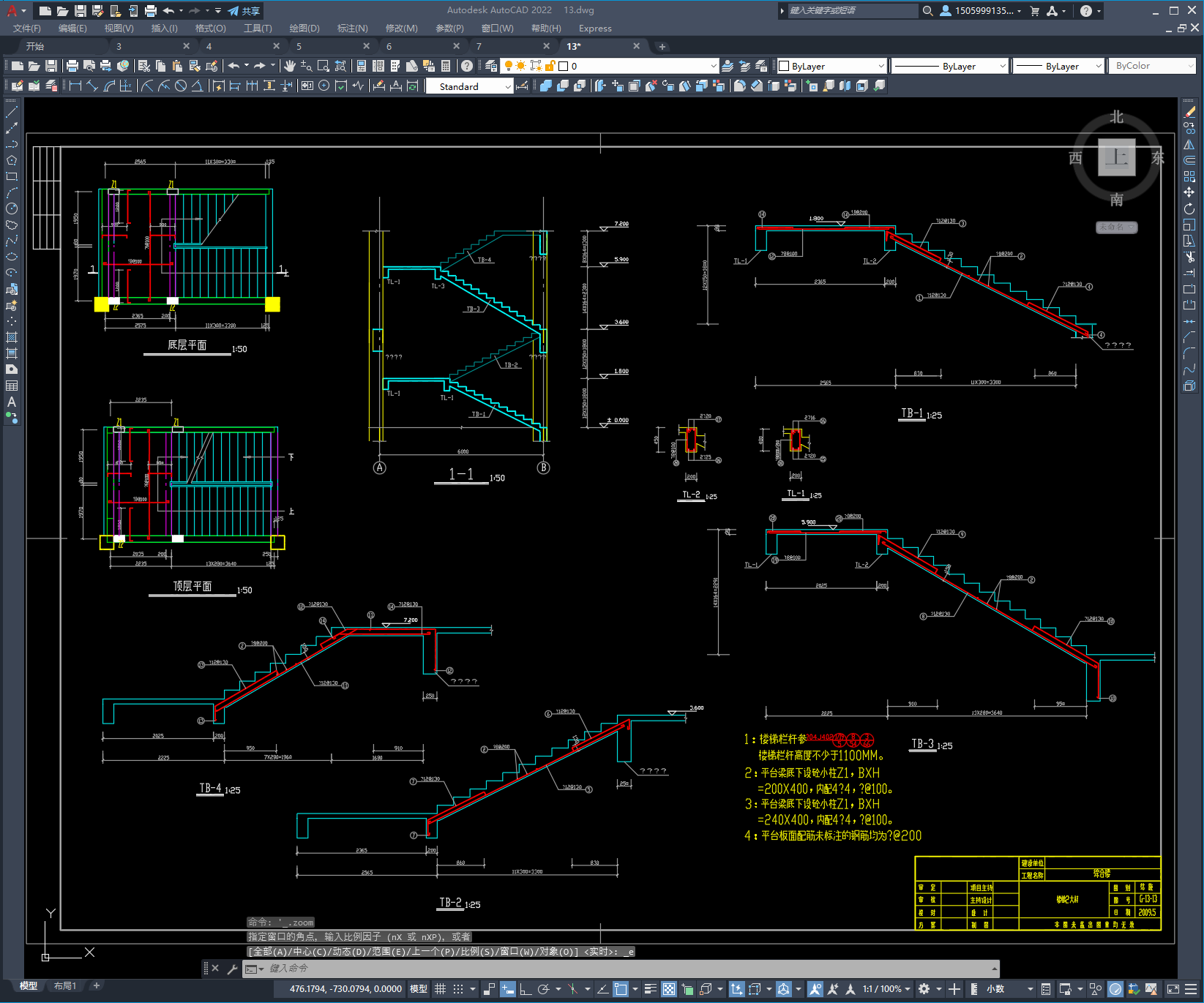Click the plot/print icon in Quick Access toolbar
The width and height of the screenshot is (1204, 1003).
pos(150,11)
